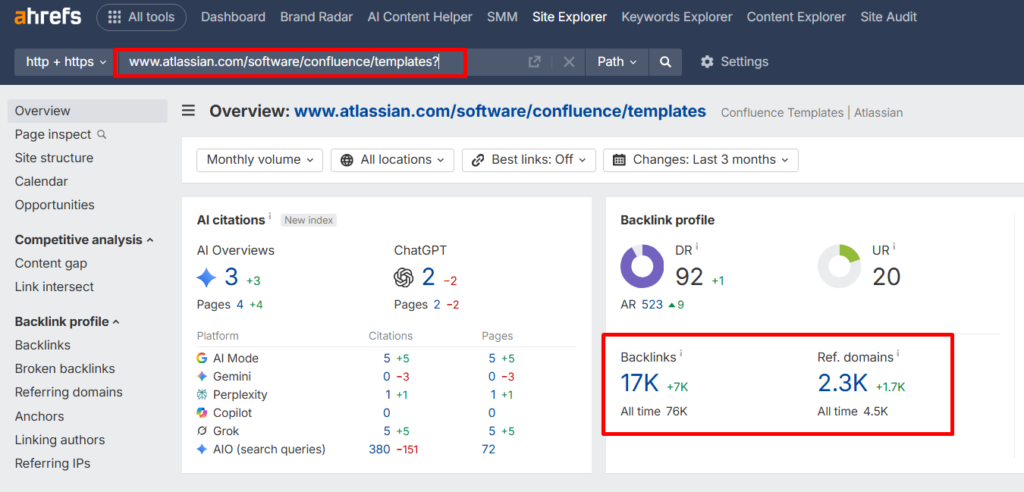Click the AI citations info icon

(270, 215)
